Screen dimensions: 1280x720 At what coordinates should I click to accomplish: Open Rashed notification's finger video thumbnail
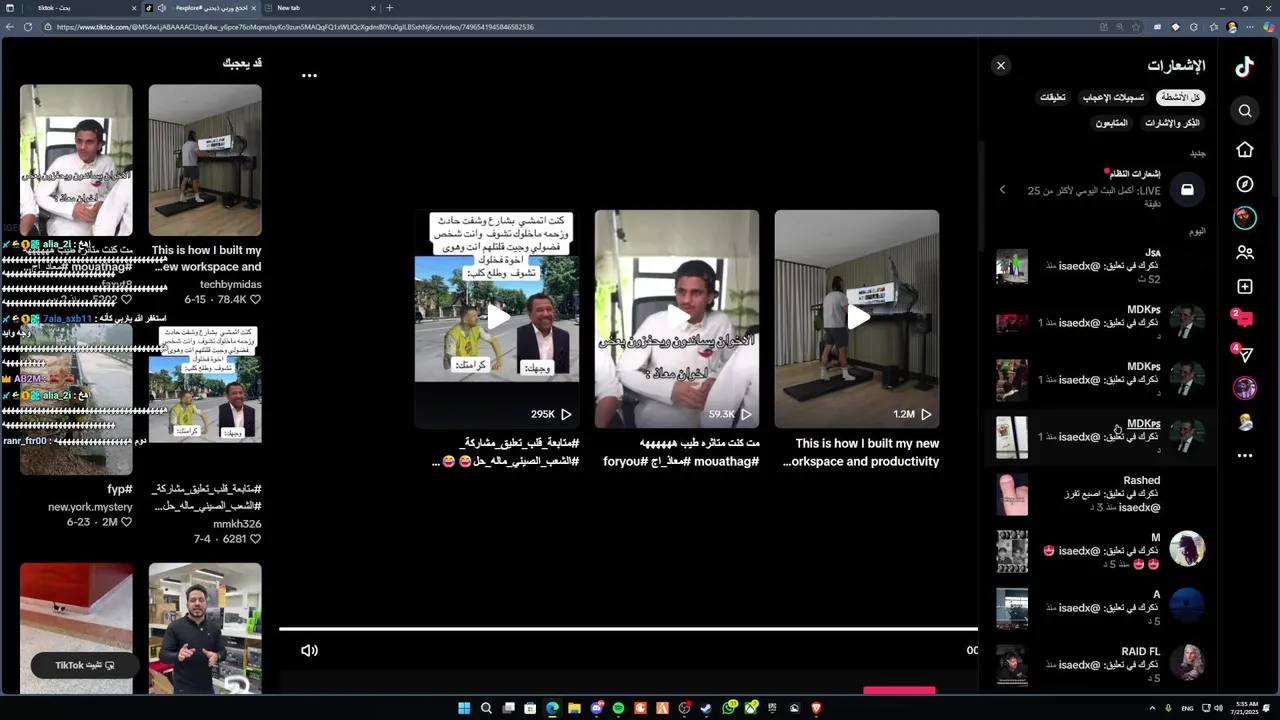(x=1012, y=494)
